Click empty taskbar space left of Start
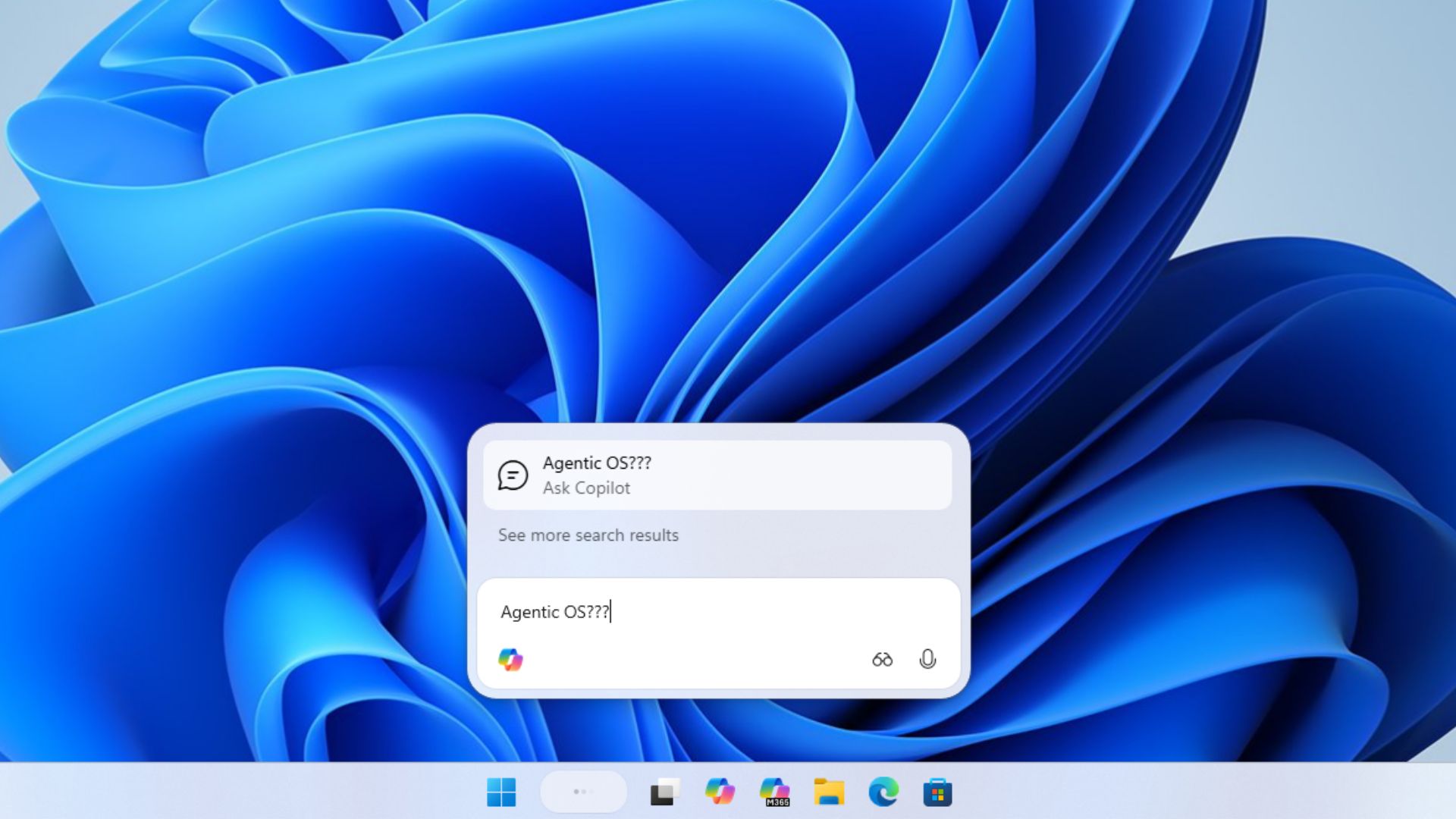 pos(227,792)
